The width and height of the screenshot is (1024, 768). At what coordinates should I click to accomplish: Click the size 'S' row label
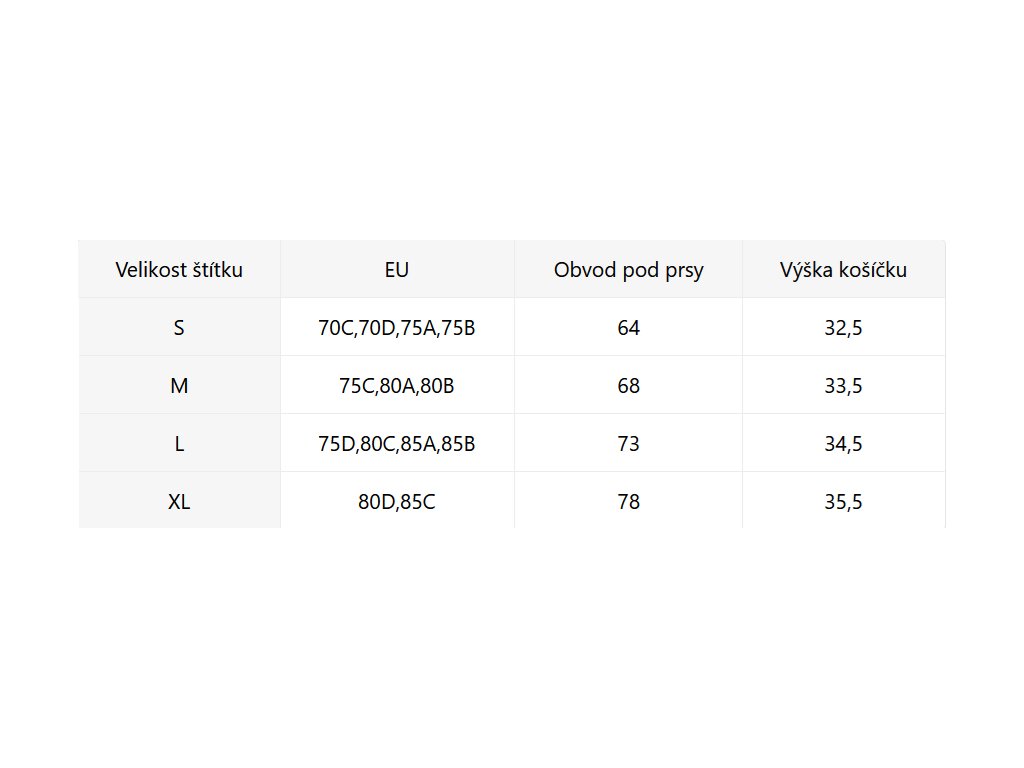pos(179,327)
